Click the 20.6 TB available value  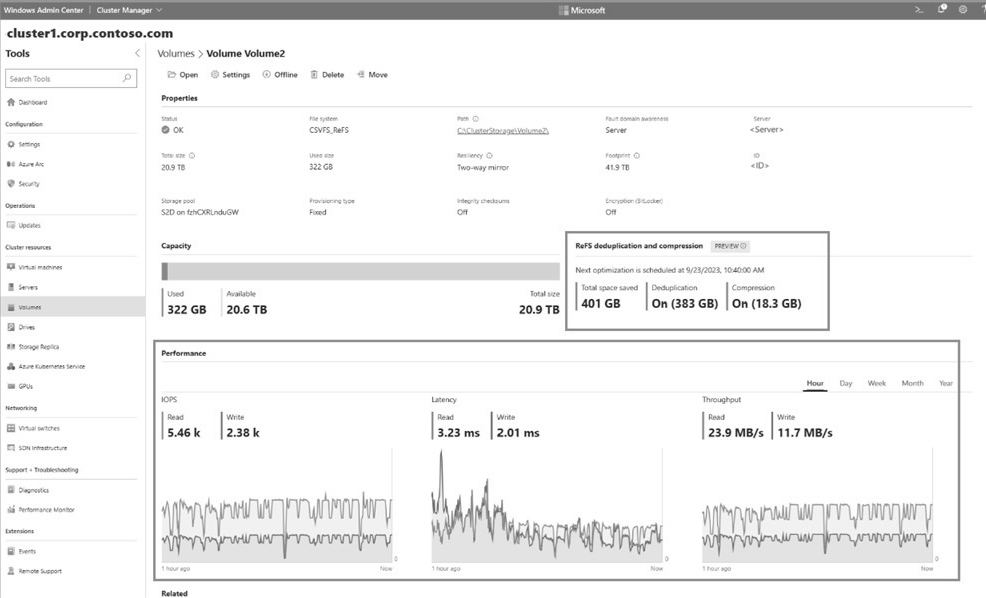246,309
